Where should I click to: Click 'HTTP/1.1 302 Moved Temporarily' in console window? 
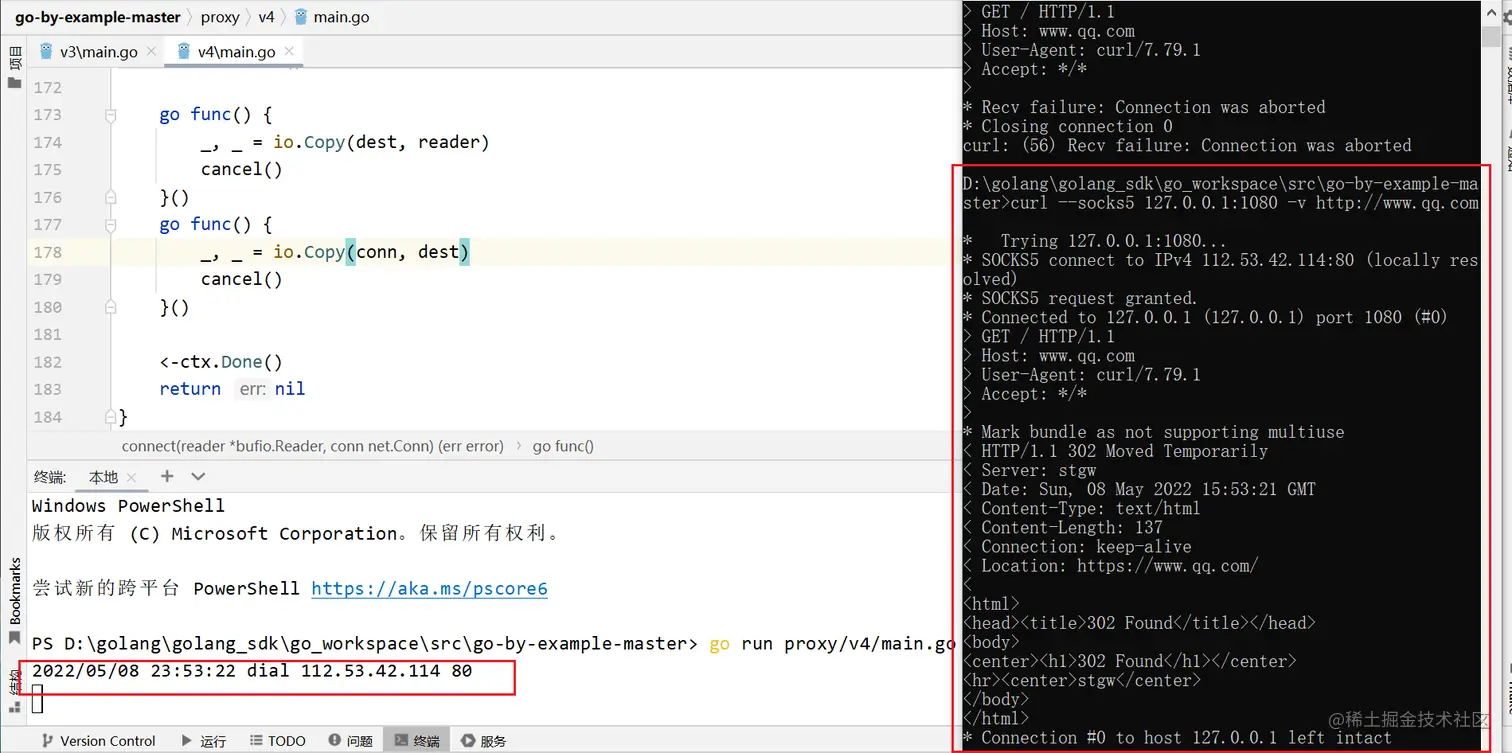[1124, 451]
